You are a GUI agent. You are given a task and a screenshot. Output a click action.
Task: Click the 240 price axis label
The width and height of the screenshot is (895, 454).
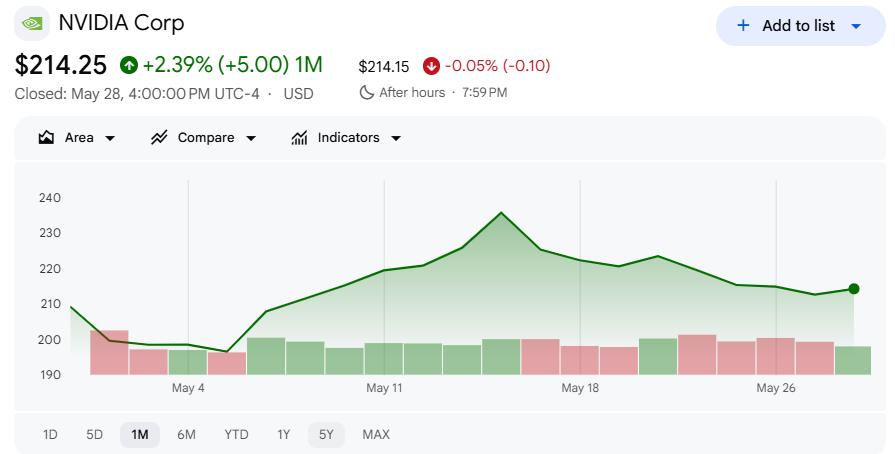point(50,198)
